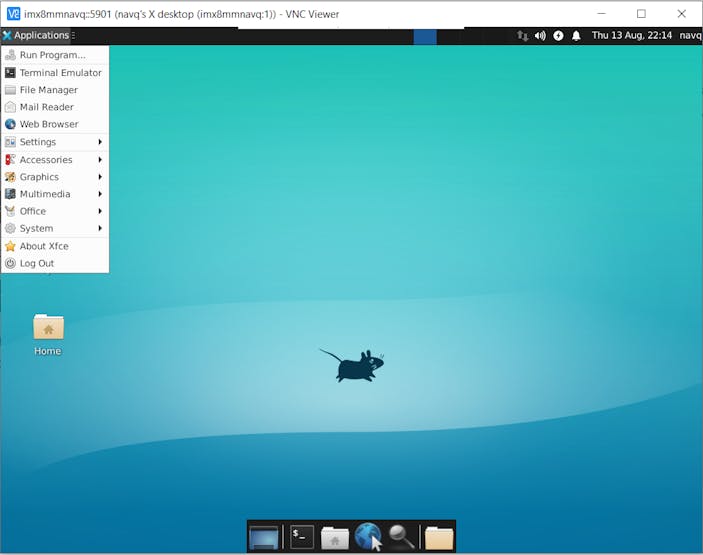Click the System gear menu icon
Screen dimensions: 703x555
tap(10, 229)
